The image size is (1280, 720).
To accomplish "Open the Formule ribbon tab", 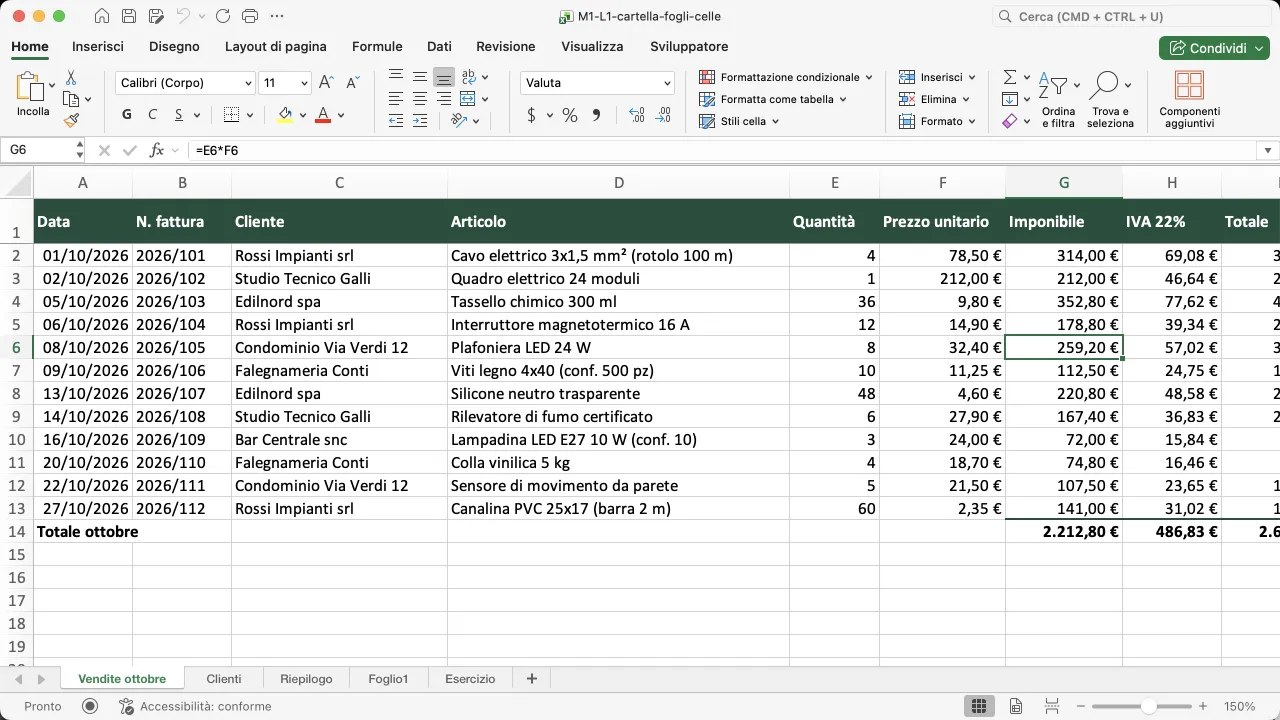I will [x=377, y=47].
